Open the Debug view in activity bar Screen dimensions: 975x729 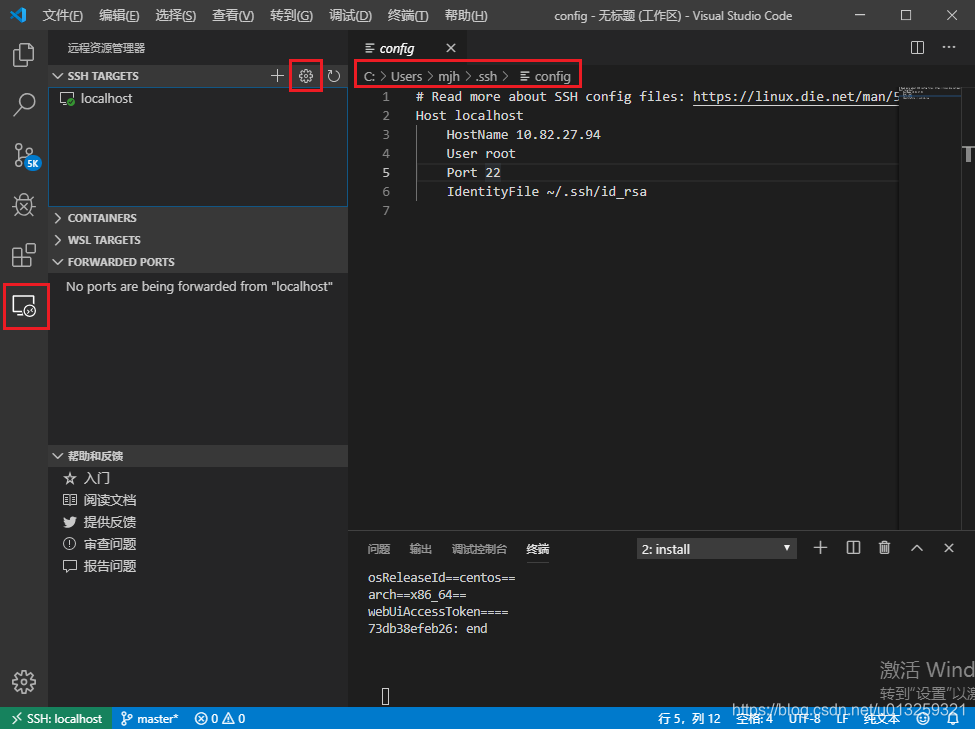(x=24, y=205)
